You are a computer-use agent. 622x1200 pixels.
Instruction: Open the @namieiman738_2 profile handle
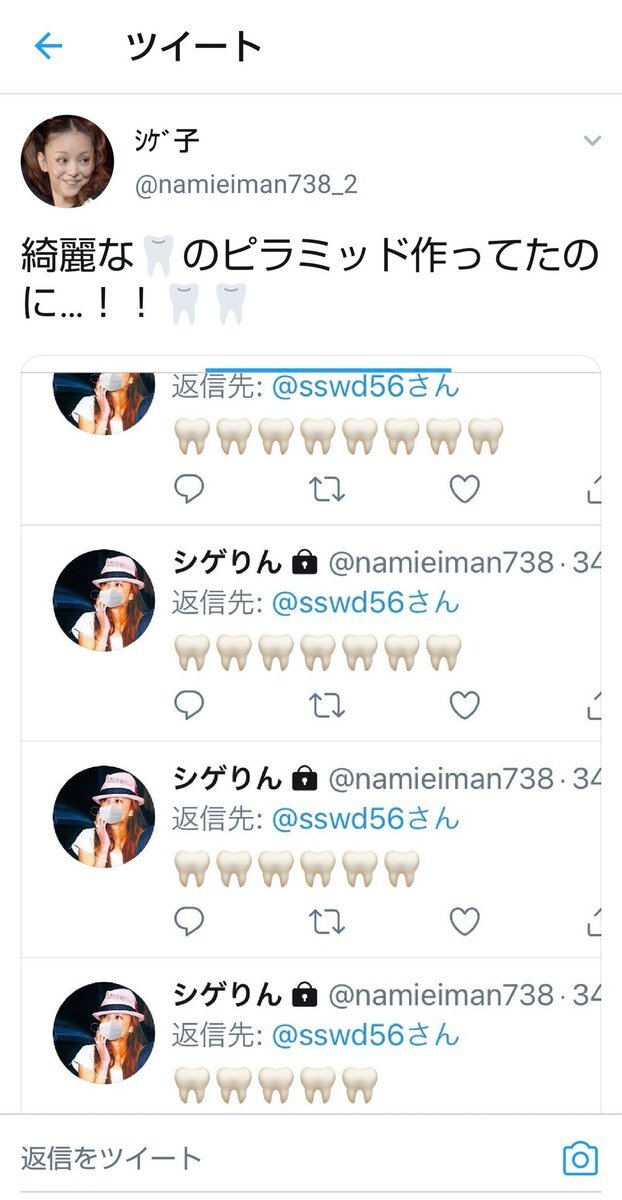(x=245, y=185)
